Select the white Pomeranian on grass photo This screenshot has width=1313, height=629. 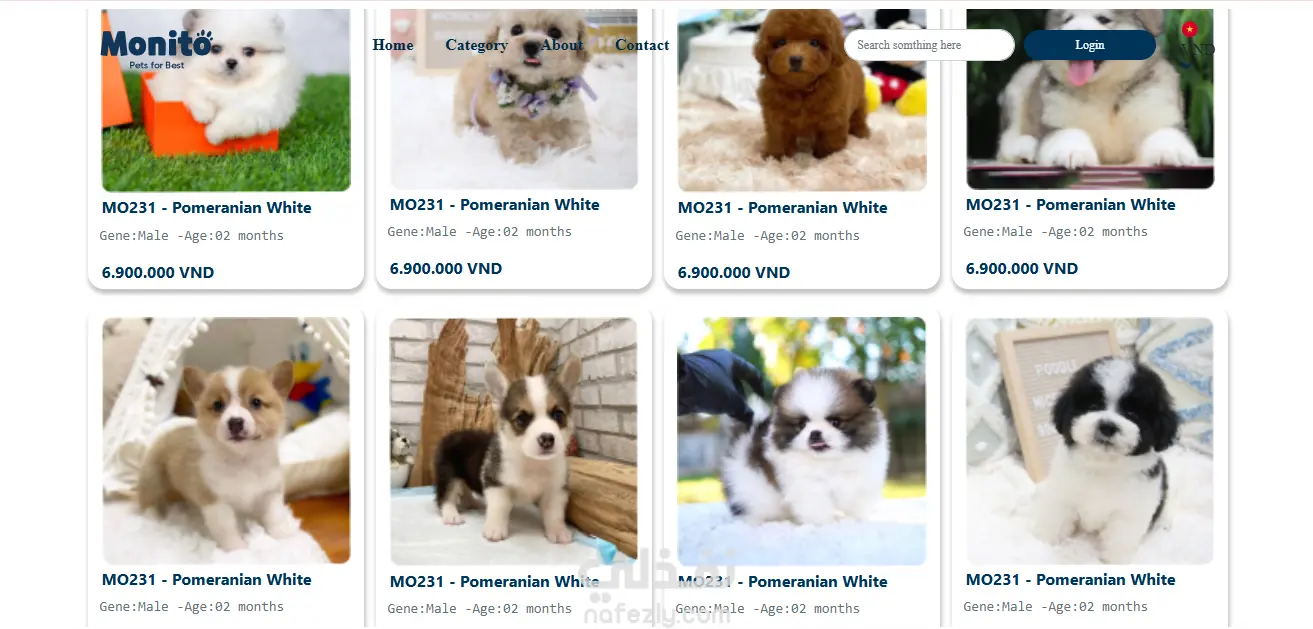pyautogui.click(x=226, y=100)
